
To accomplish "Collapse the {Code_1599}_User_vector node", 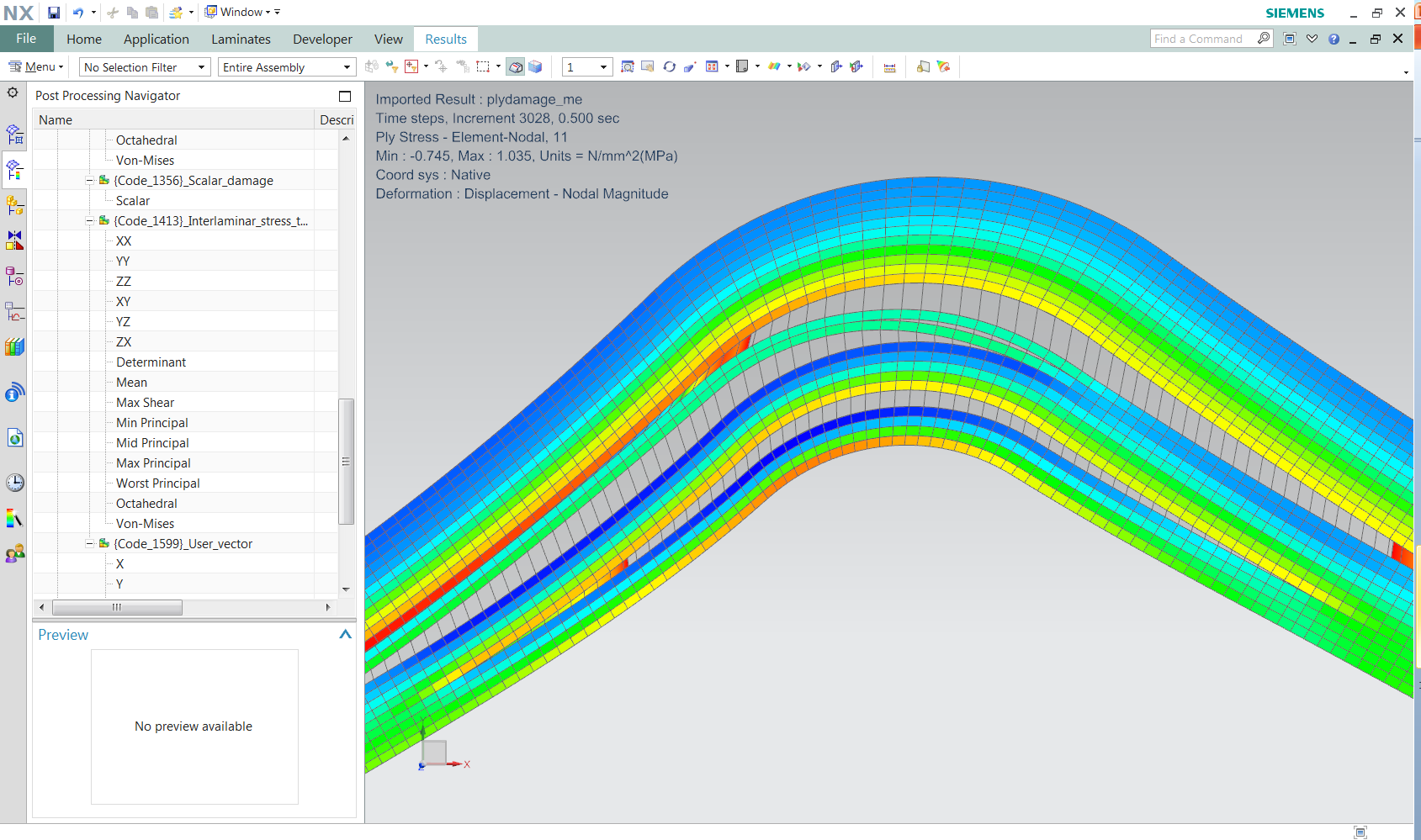I will tap(90, 544).
